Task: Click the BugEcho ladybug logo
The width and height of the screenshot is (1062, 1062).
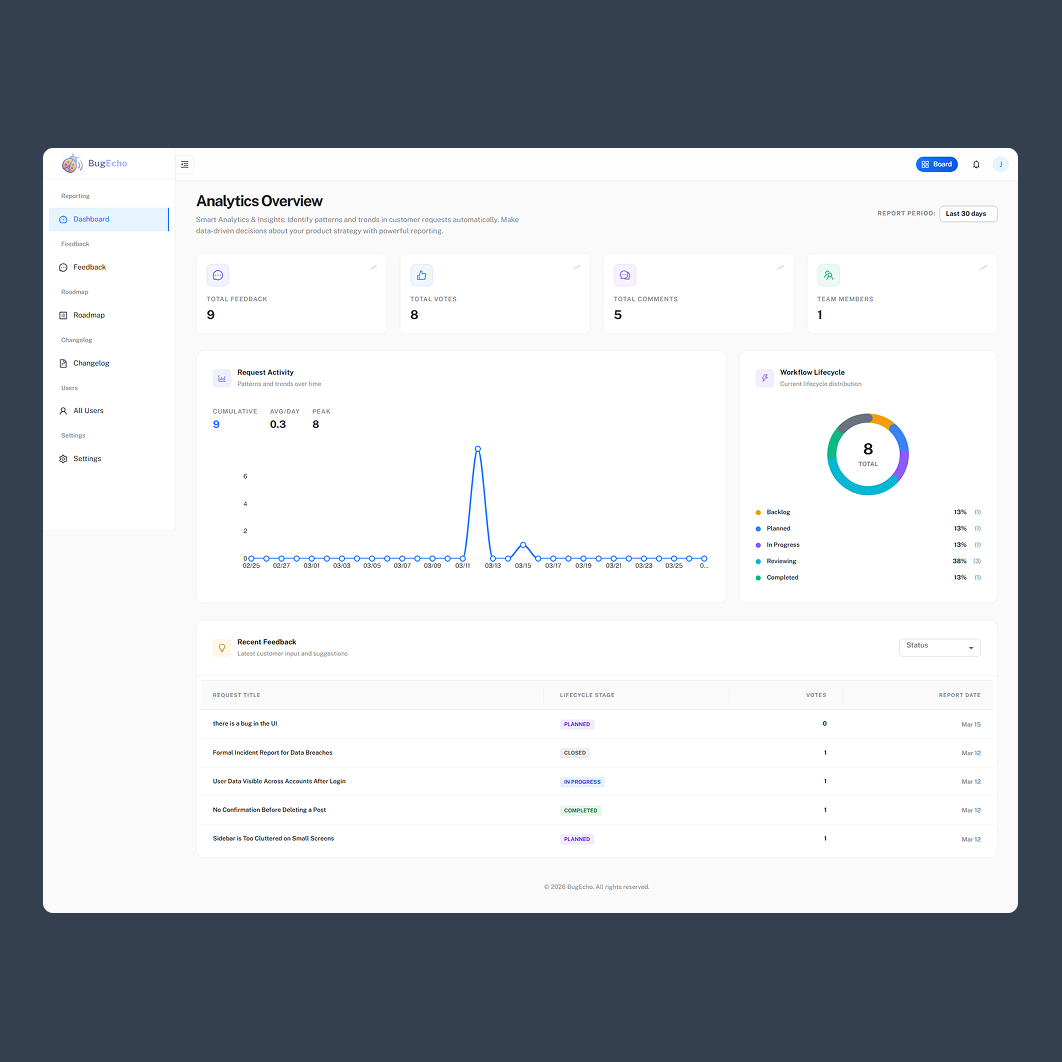Action: click(71, 163)
